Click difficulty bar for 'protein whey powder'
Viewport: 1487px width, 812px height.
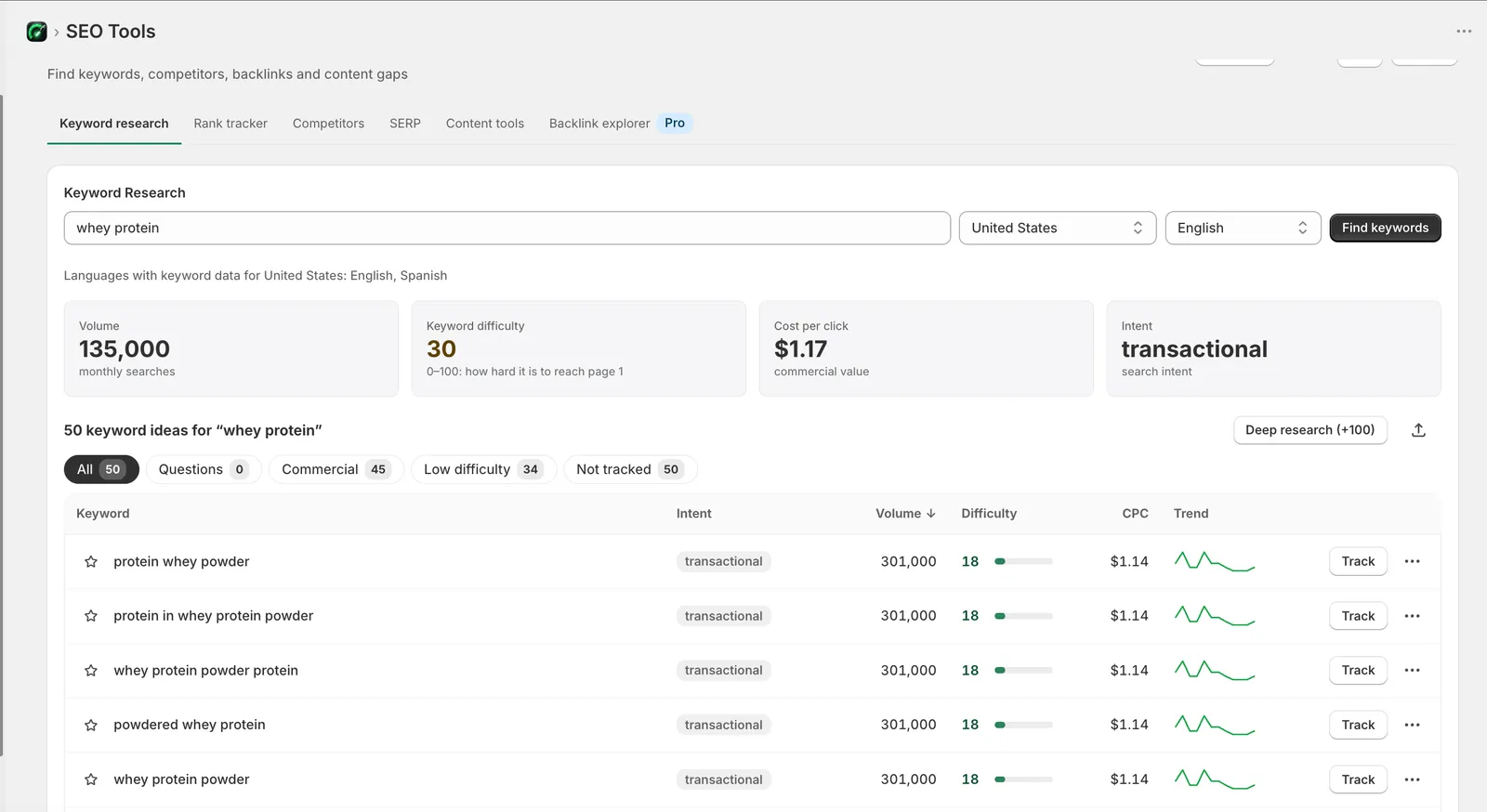pos(1023,561)
